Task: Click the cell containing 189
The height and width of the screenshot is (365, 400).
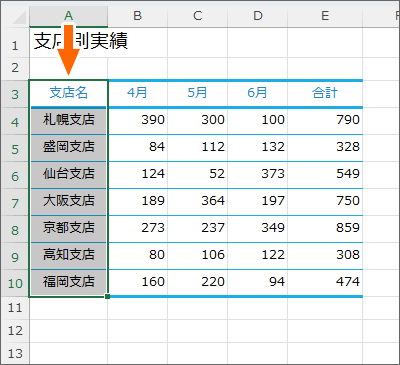Action: coord(138,202)
